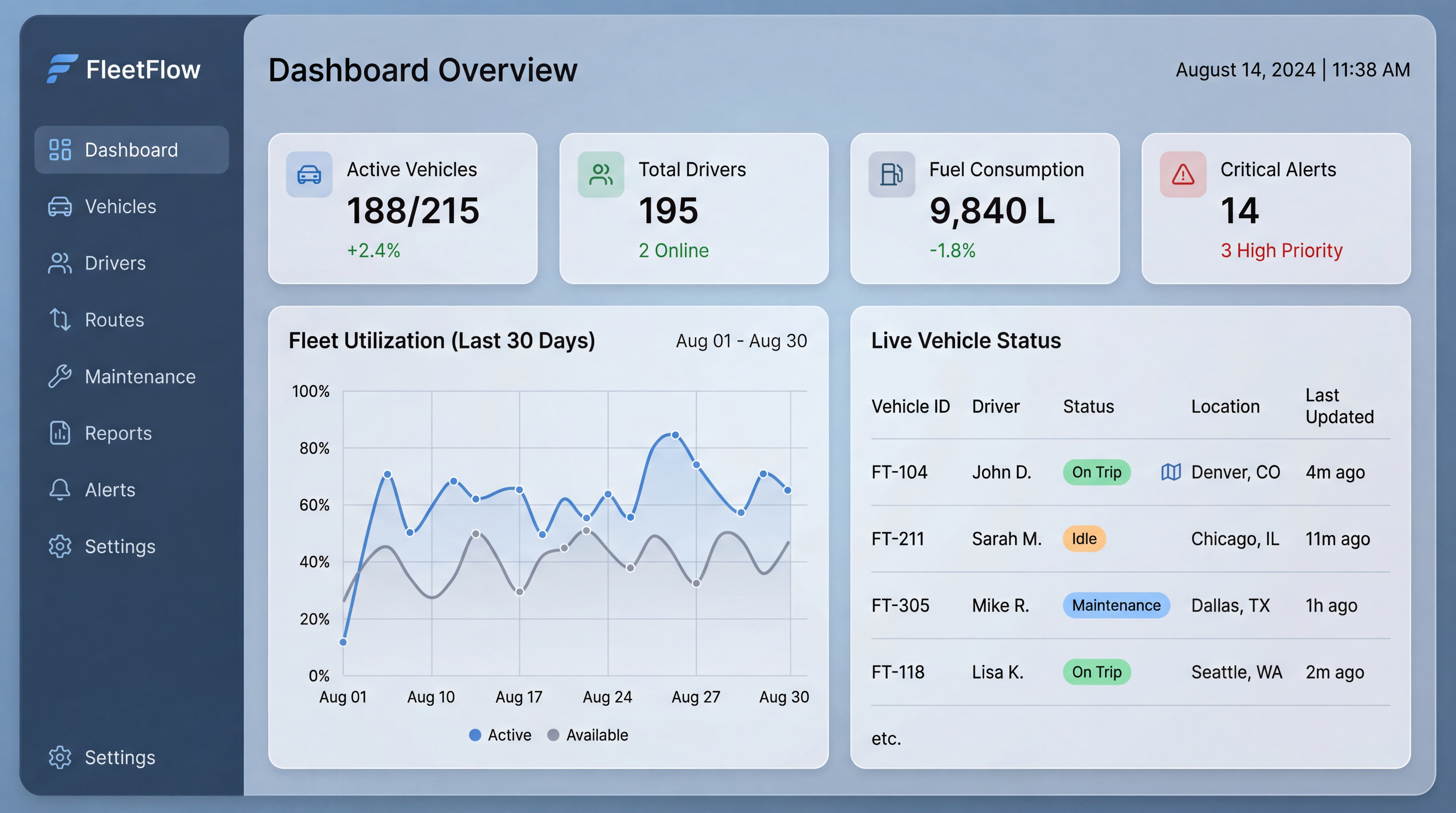
Task: Click the Aug 01 - Aug 30 date range
Action: coord(741,341)
